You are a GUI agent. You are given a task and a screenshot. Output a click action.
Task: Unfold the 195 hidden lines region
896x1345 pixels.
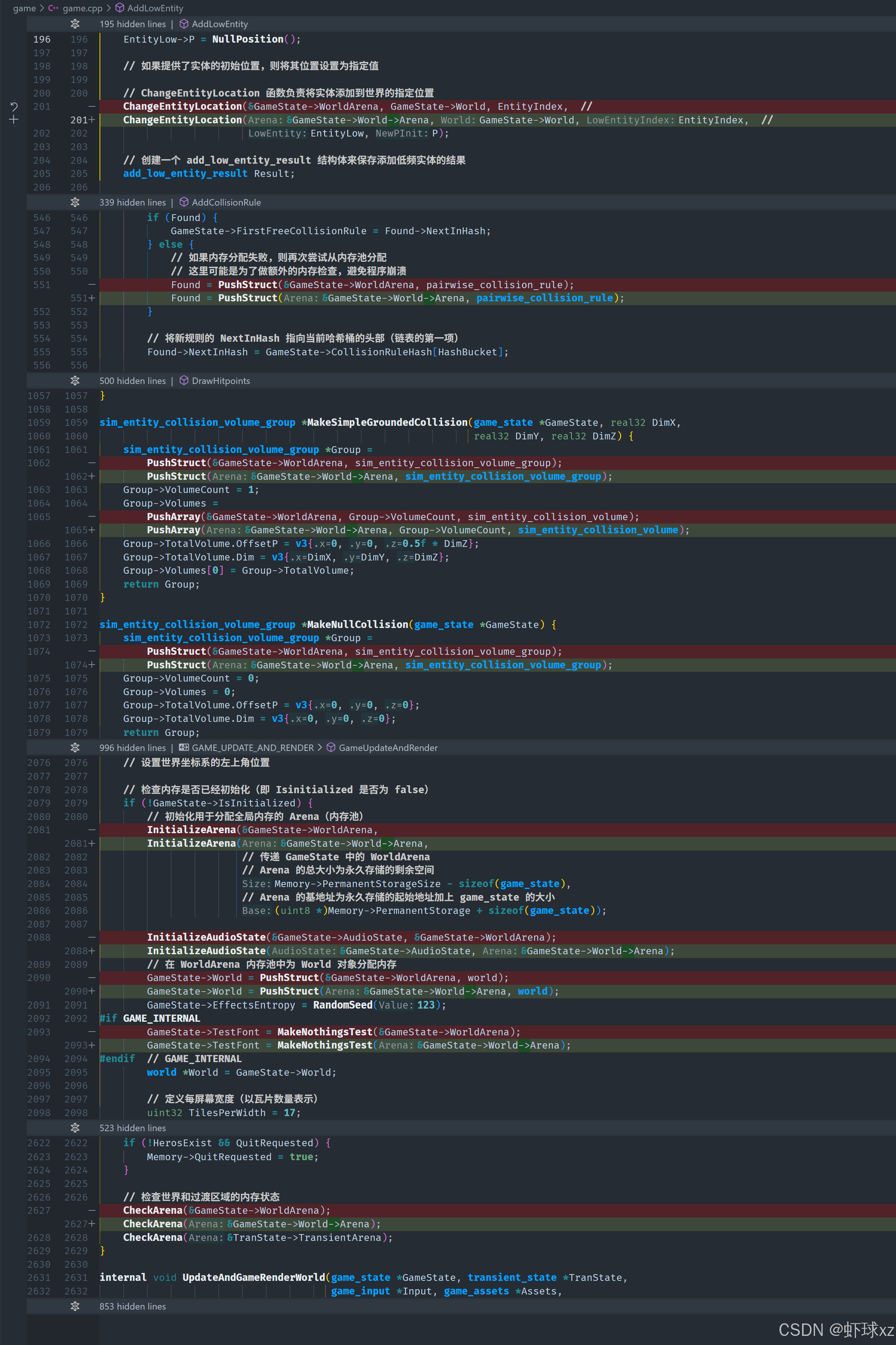(x=75, y=24)
